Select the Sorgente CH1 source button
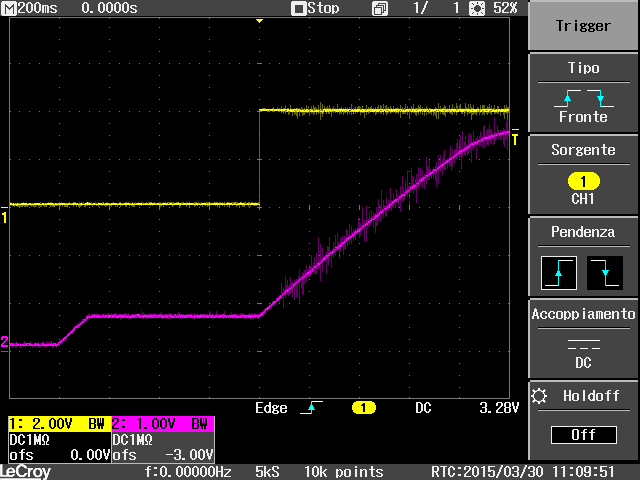The width and height of the screenshot is (640, 480). coord(583,175)
